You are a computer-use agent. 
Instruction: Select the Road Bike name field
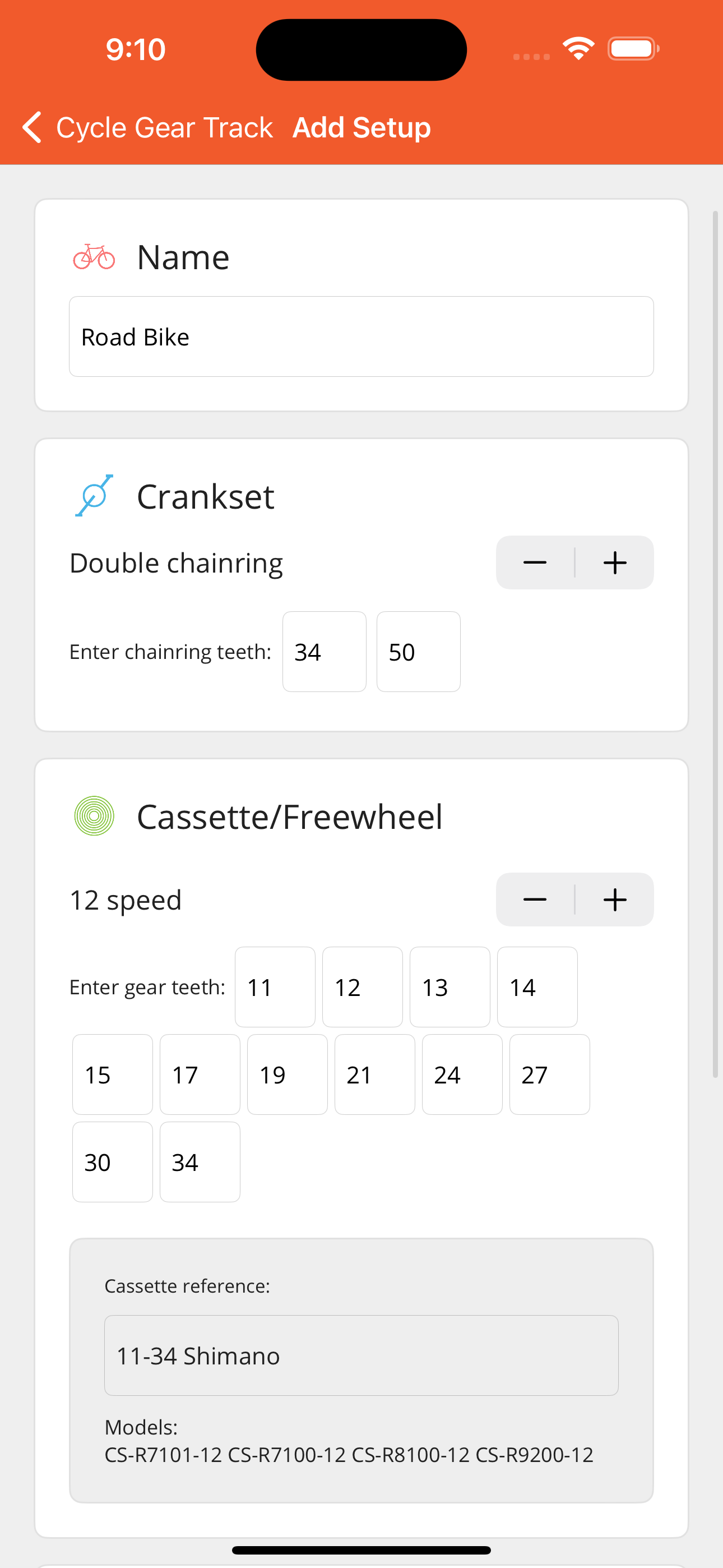point(361,336)
